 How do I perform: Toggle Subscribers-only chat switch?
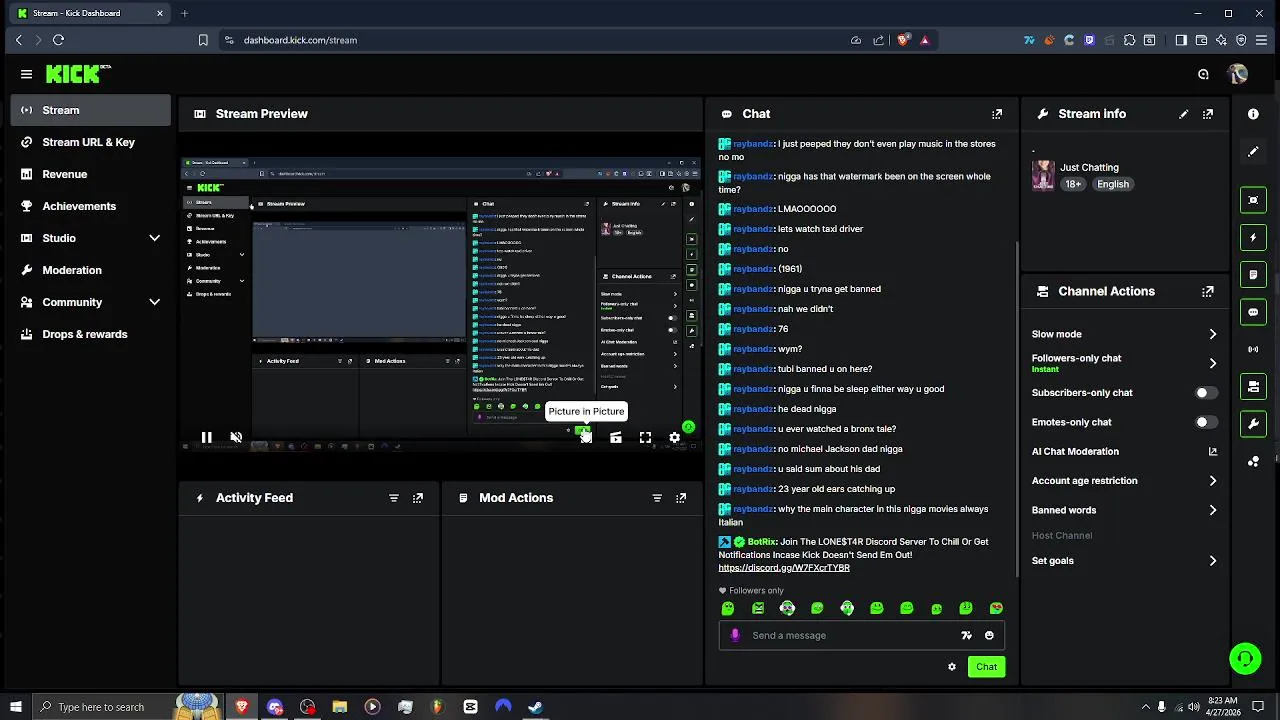click(x=1207, y=393)
